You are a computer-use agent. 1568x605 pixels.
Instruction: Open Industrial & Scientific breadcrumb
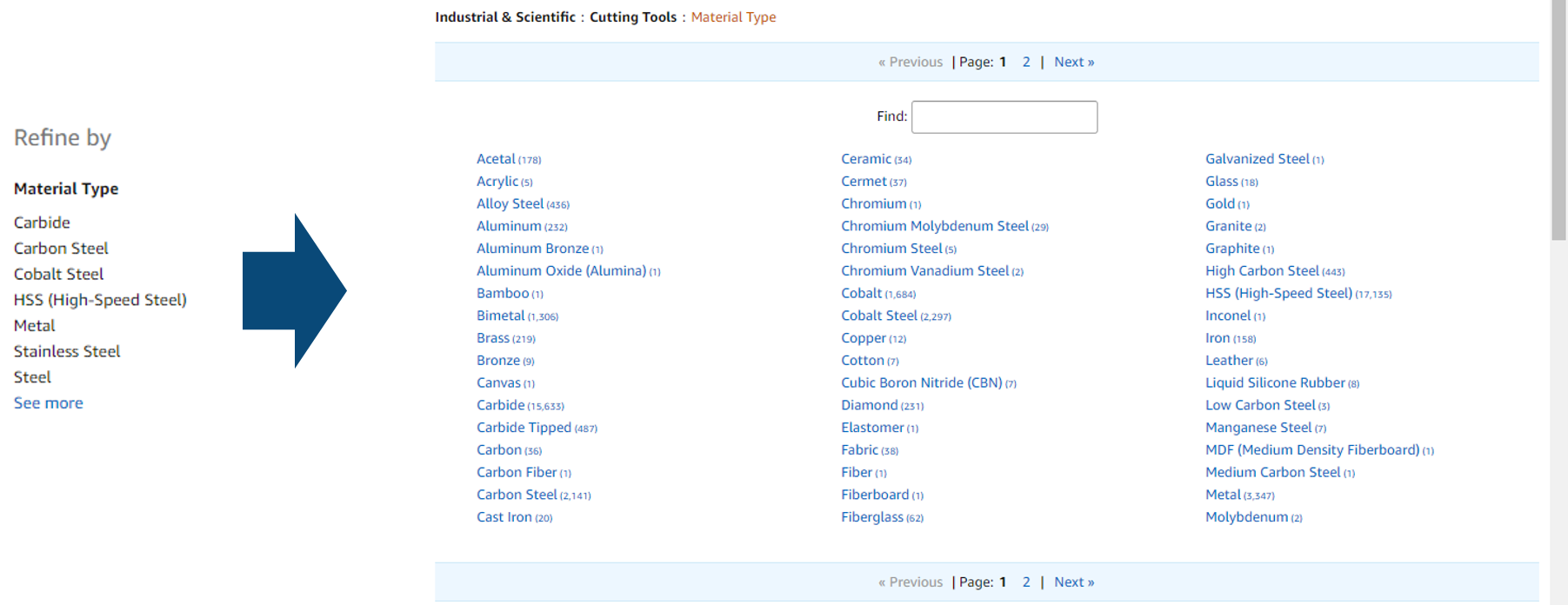click(505, 17)
